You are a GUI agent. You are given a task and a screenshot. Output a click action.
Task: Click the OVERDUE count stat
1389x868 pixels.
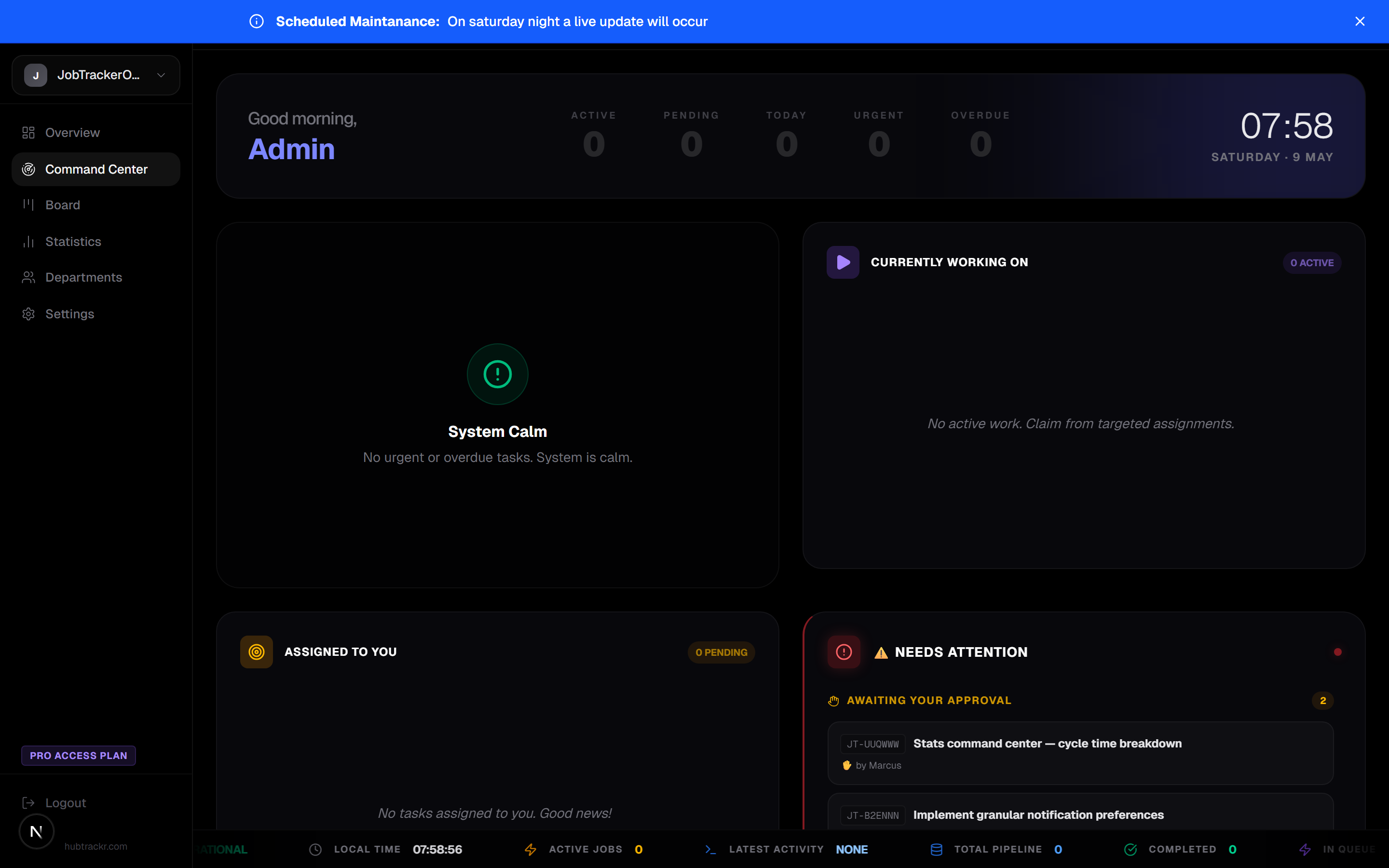tap(980, 135)
